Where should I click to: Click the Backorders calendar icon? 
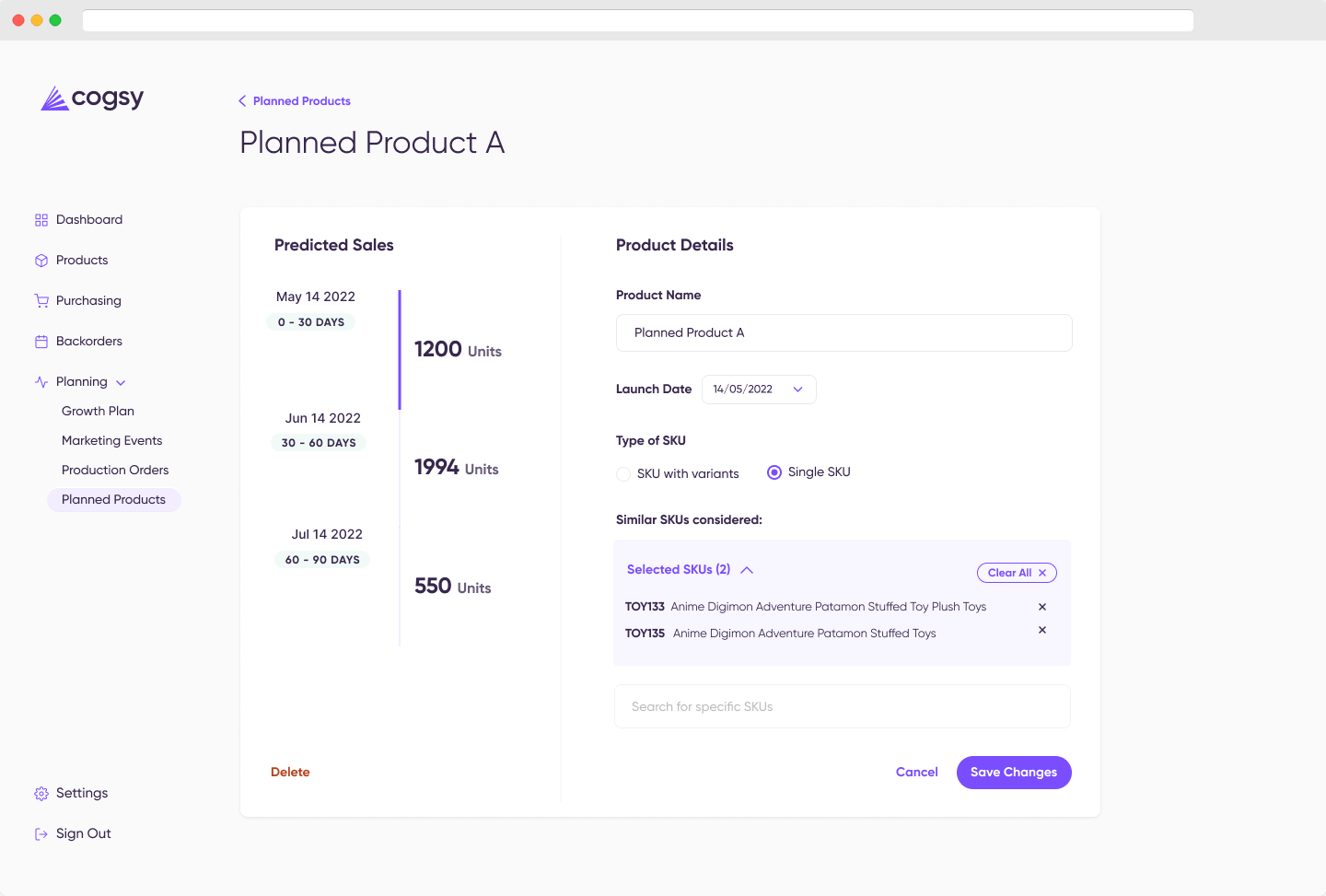(41, 342)
